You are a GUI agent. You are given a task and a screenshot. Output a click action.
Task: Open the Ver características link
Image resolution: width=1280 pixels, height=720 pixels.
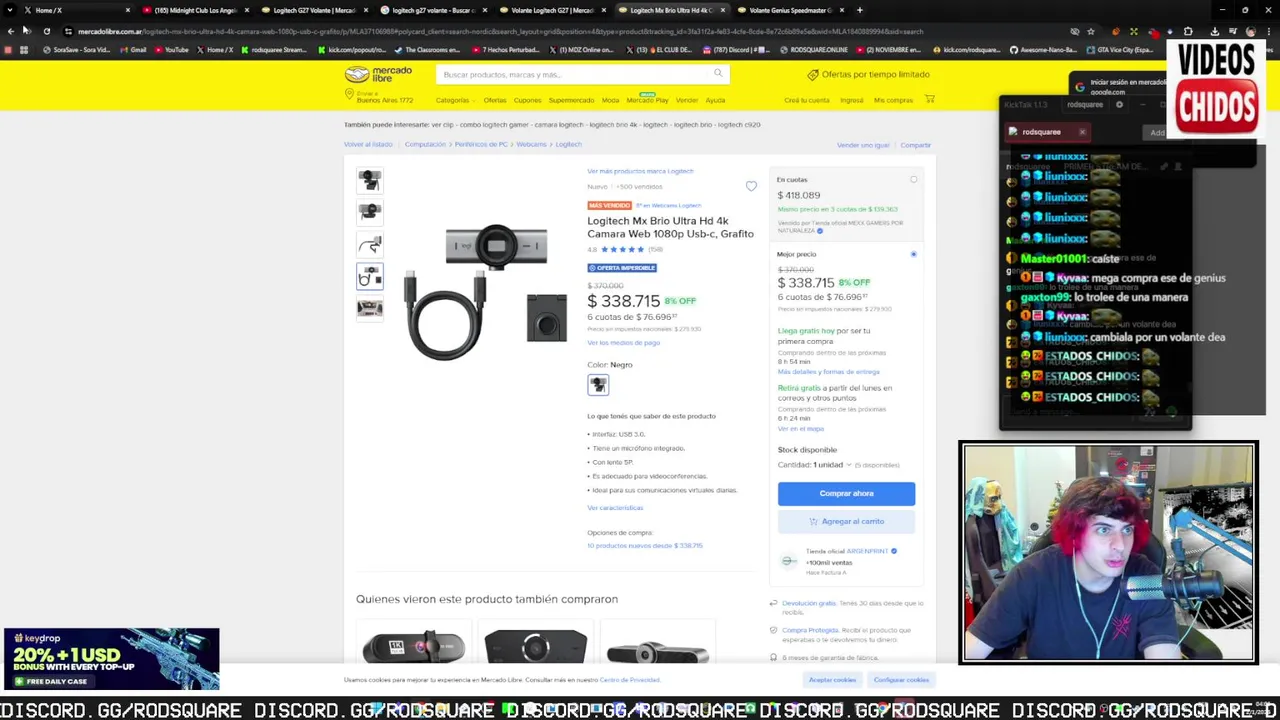615,508
